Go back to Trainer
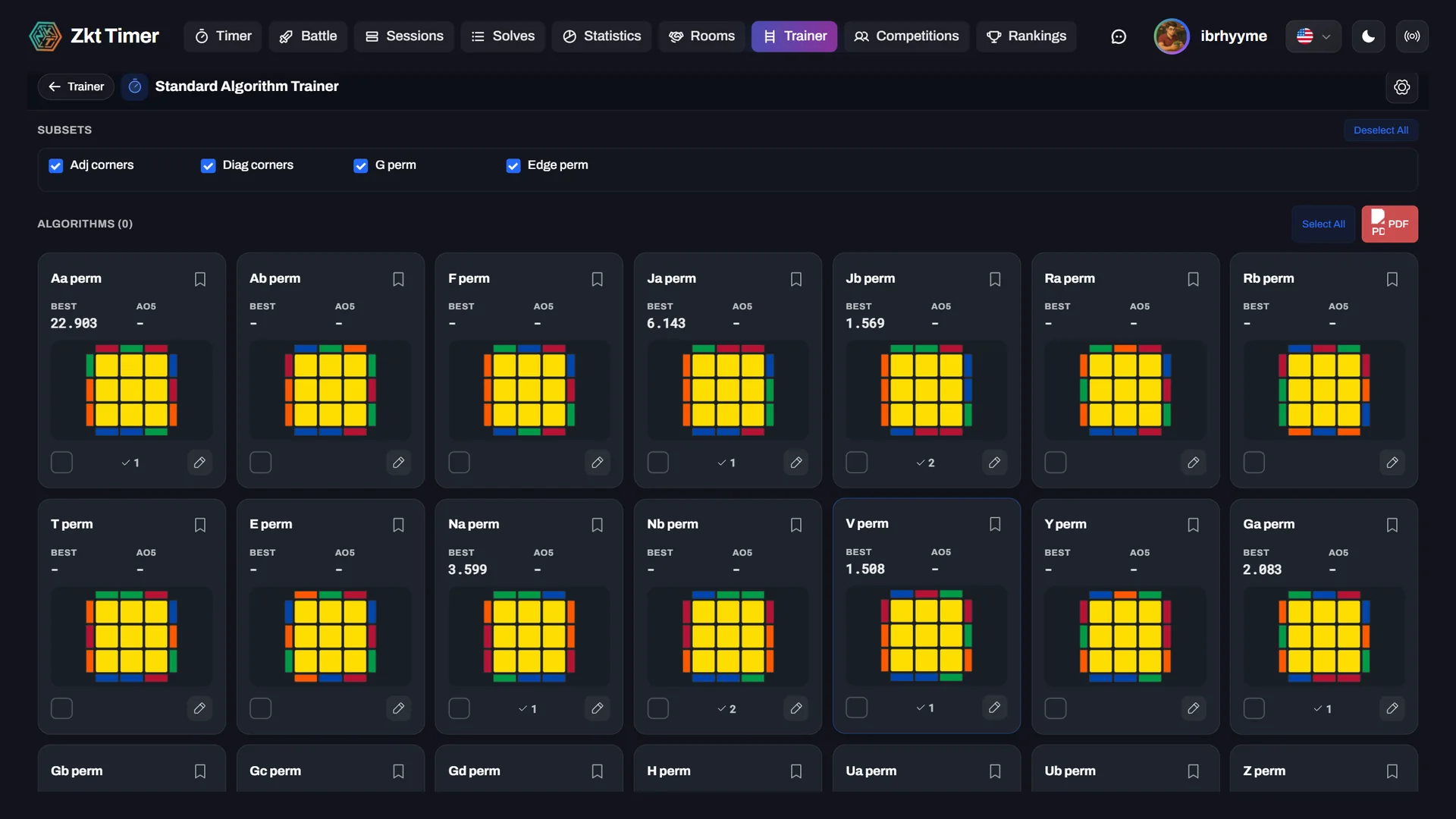This screenshot has height=819, width=1456. tap(76, 87)
